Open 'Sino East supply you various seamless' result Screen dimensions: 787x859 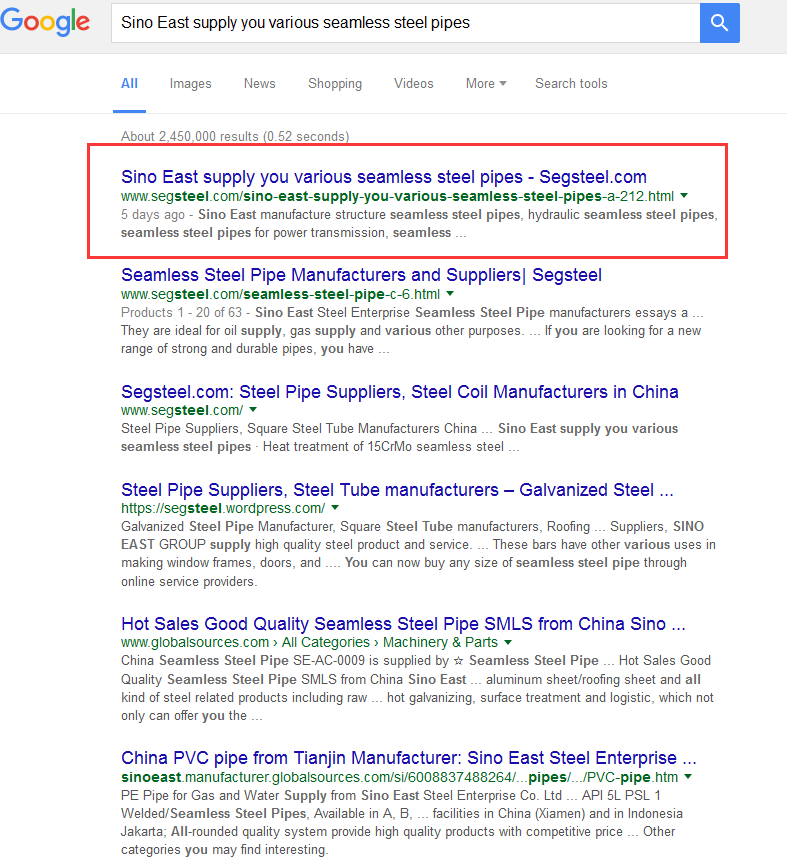pyautogui.click(x=384, y=177)
